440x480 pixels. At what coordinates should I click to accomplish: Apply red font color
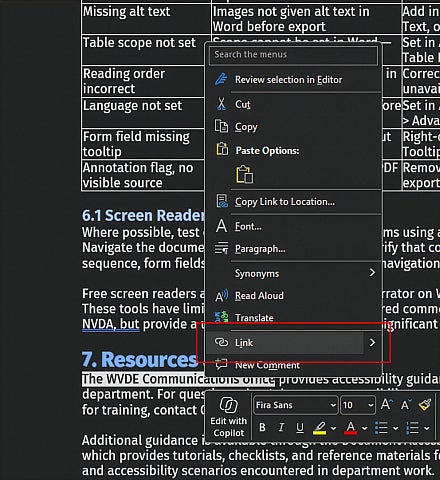click(x=350, y=428)
